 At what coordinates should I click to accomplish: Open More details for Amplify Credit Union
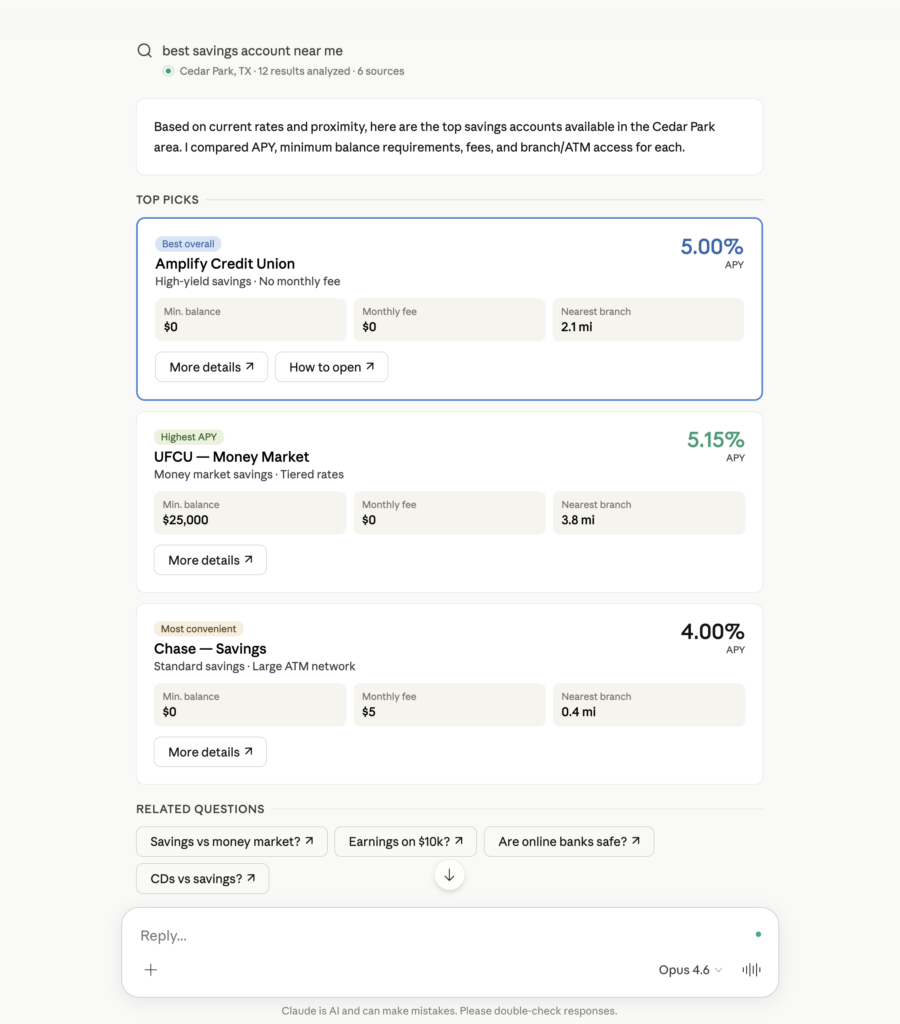(211, 367)
